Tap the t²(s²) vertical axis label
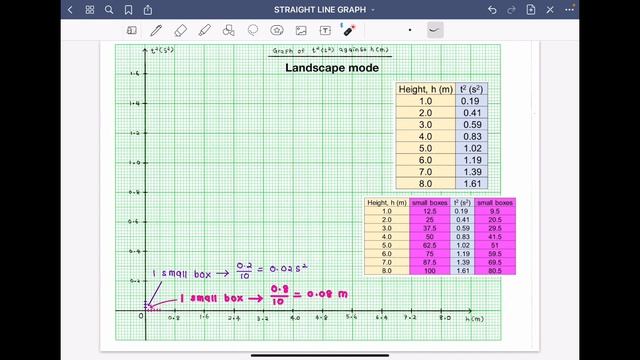This screenshot has height=360, width=640. click(x=162, y=50)
